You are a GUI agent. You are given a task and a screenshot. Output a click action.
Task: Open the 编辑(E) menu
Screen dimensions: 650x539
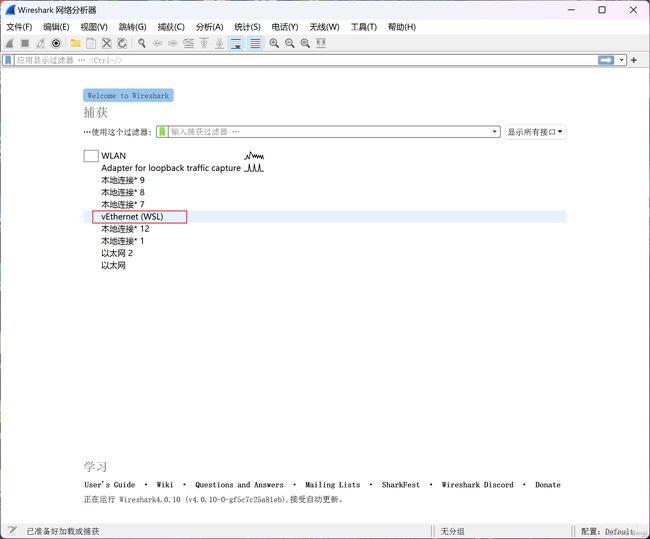point(56,27)
